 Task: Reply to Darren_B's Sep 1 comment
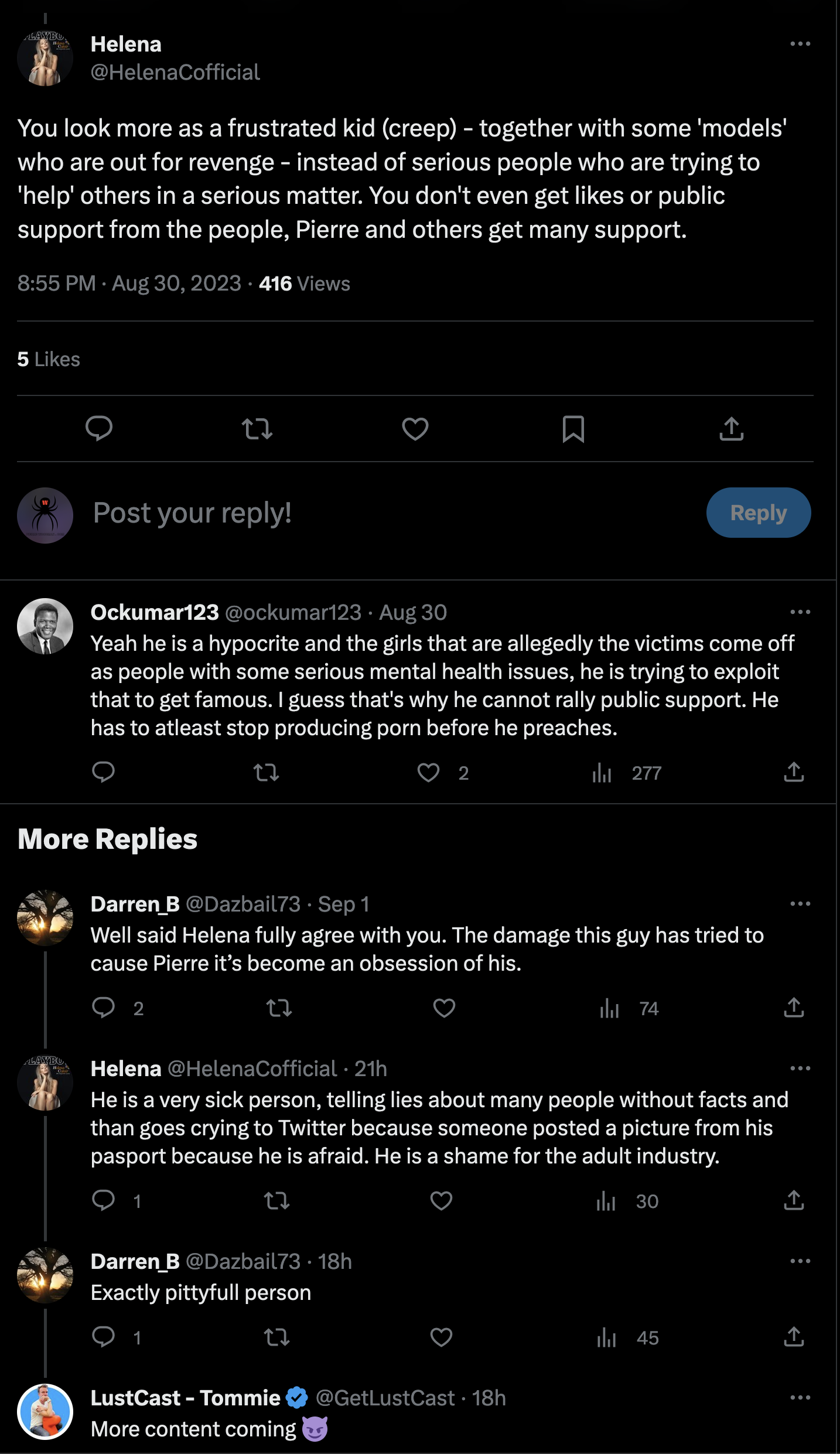click(x=104, y=1008)
